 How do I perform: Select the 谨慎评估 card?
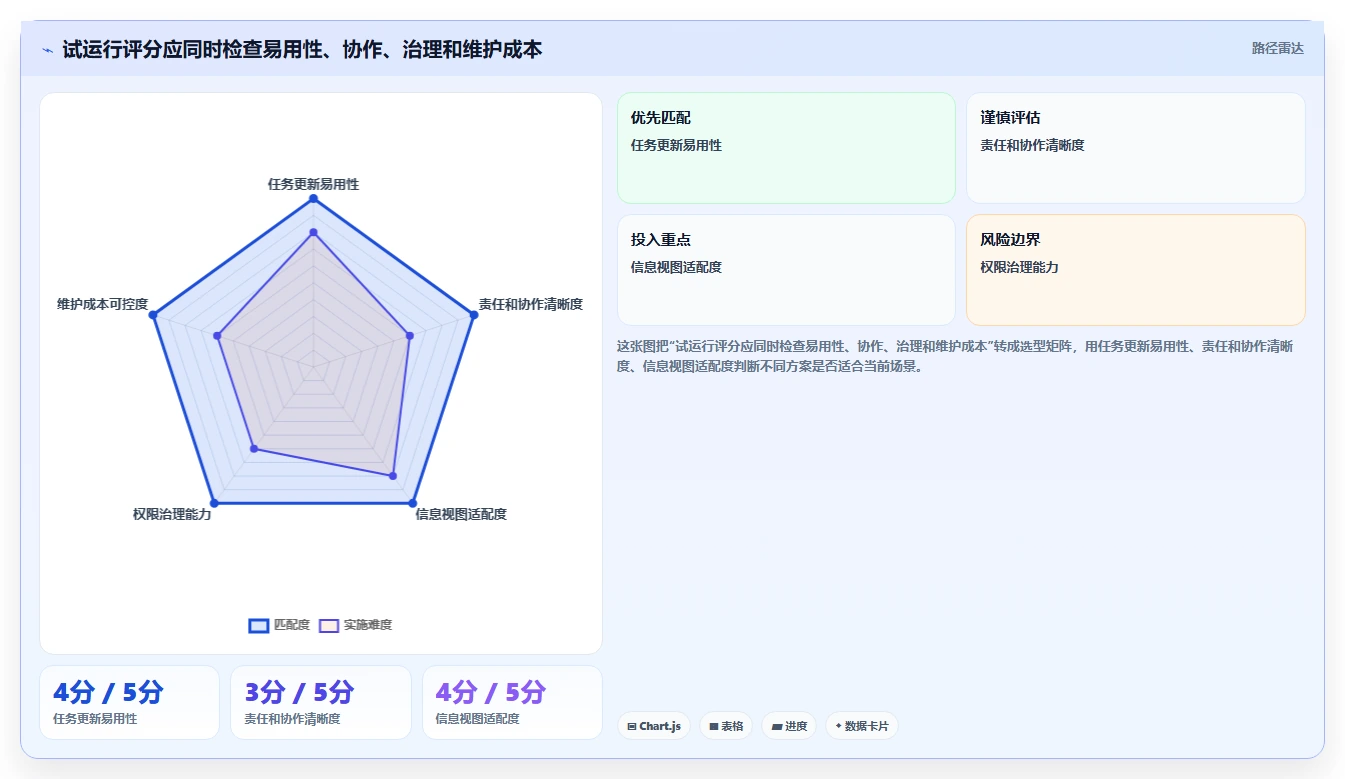pyautogui.click(x=1136, y=148)
